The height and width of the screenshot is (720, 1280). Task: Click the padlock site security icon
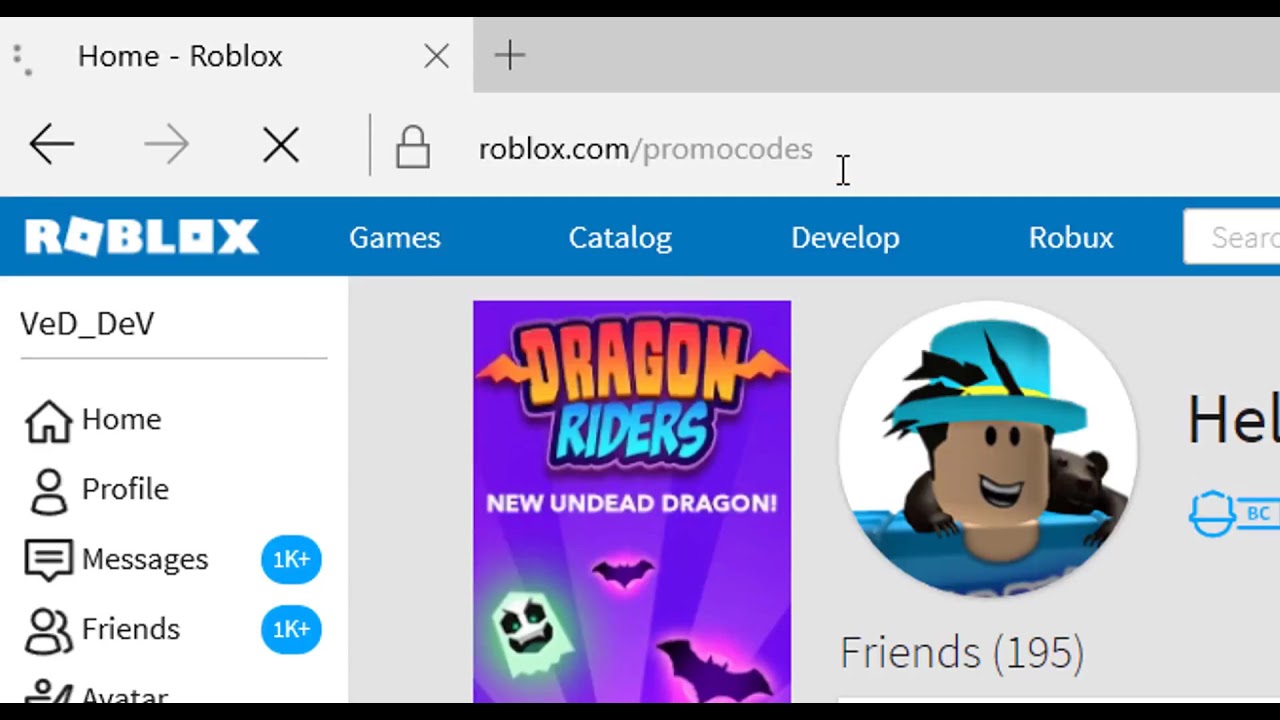pyautogui.click(x=412, y=147)
